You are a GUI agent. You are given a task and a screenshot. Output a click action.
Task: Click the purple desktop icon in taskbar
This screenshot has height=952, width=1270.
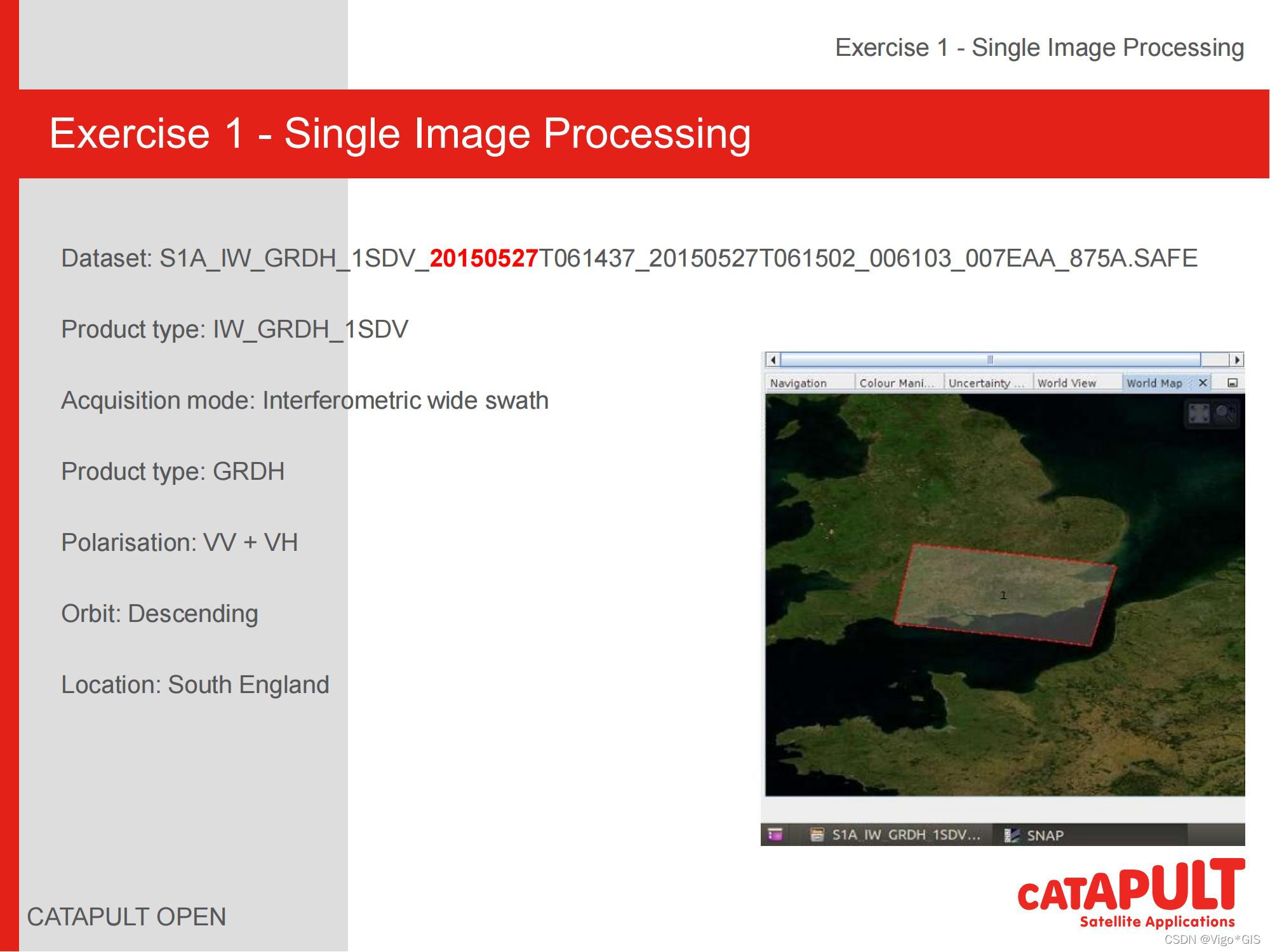775,835
